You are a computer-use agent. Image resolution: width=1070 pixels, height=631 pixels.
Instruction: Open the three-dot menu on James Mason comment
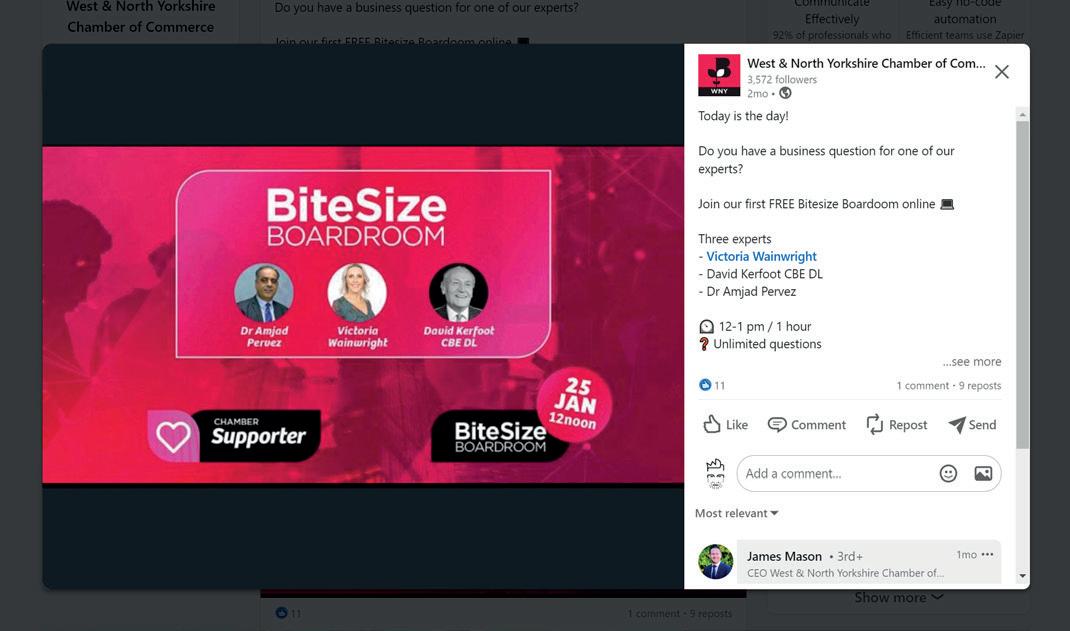click(x=987, y=555)
